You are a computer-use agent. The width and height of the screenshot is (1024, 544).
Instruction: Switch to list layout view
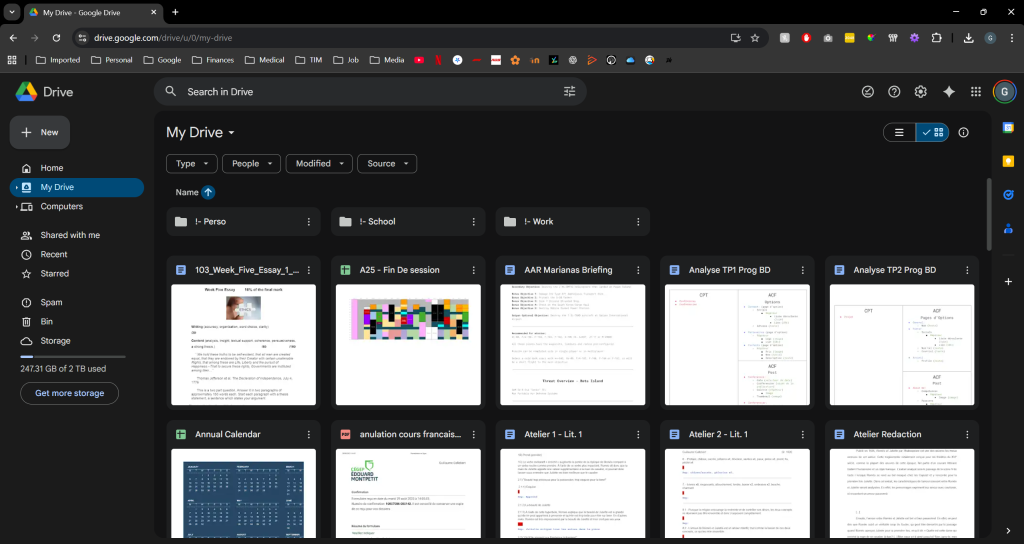pyautogui.click(x=899, y=132)
